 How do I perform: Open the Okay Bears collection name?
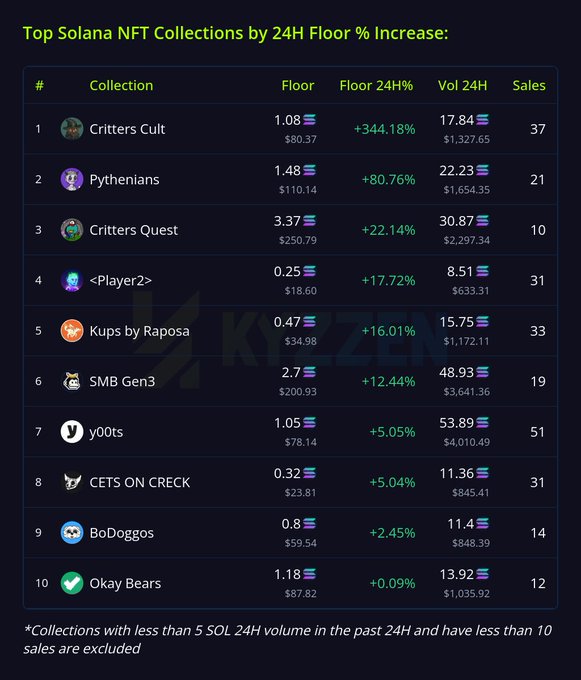[x=125, y=584]
